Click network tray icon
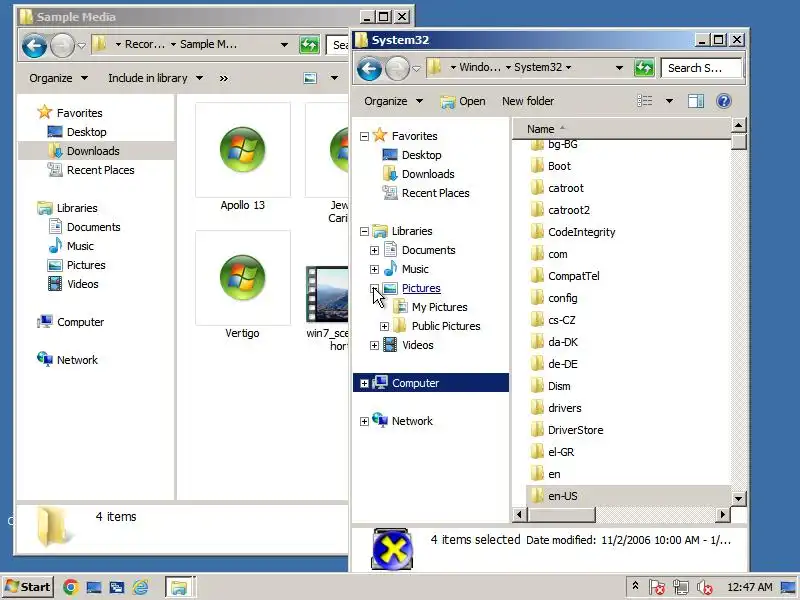 point(681,587)
